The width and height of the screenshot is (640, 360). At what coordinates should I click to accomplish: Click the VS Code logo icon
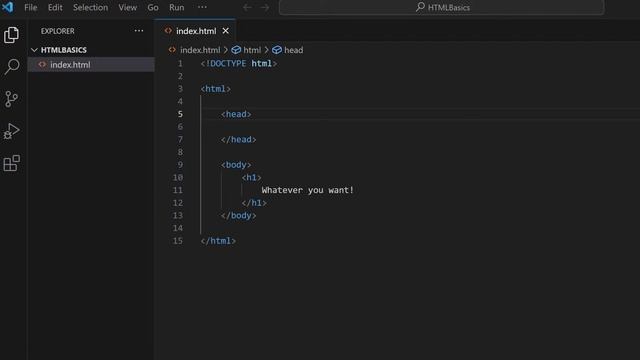coord(8,7)
